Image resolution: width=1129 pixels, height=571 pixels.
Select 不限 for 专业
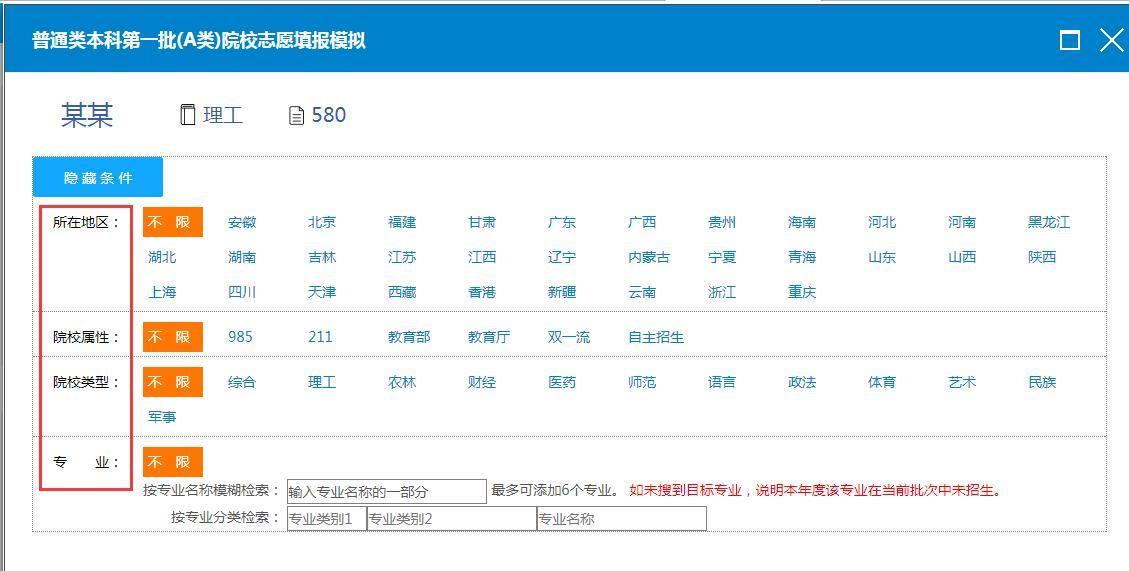(x=172, y=462)
